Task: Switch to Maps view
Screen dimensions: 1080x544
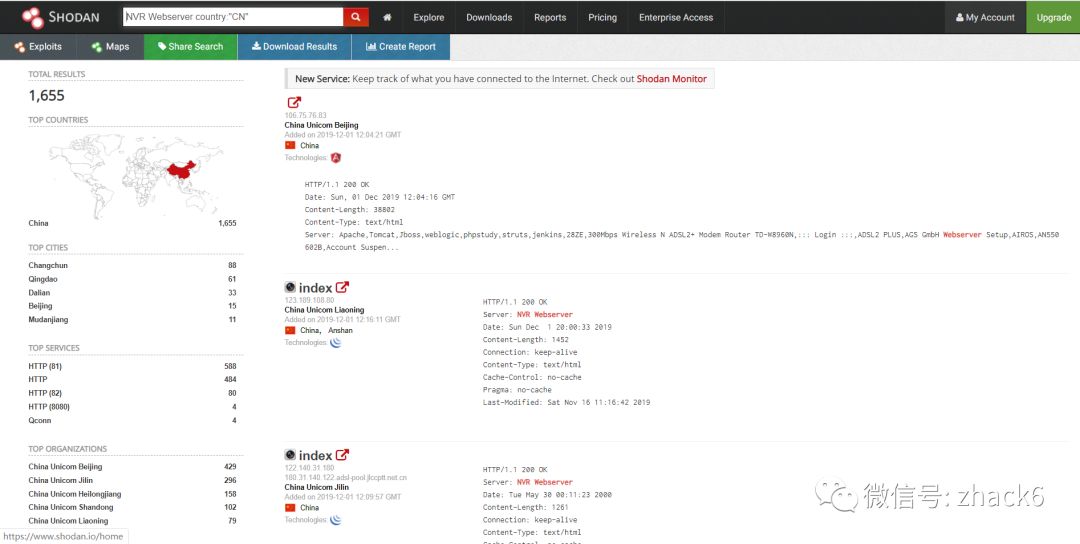Action: 110,47
